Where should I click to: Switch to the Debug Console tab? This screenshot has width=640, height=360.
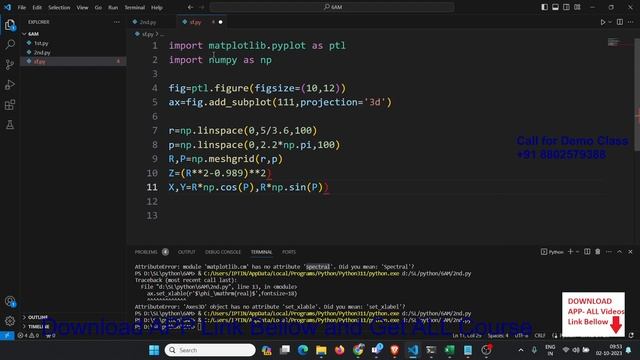coord(223,252)
